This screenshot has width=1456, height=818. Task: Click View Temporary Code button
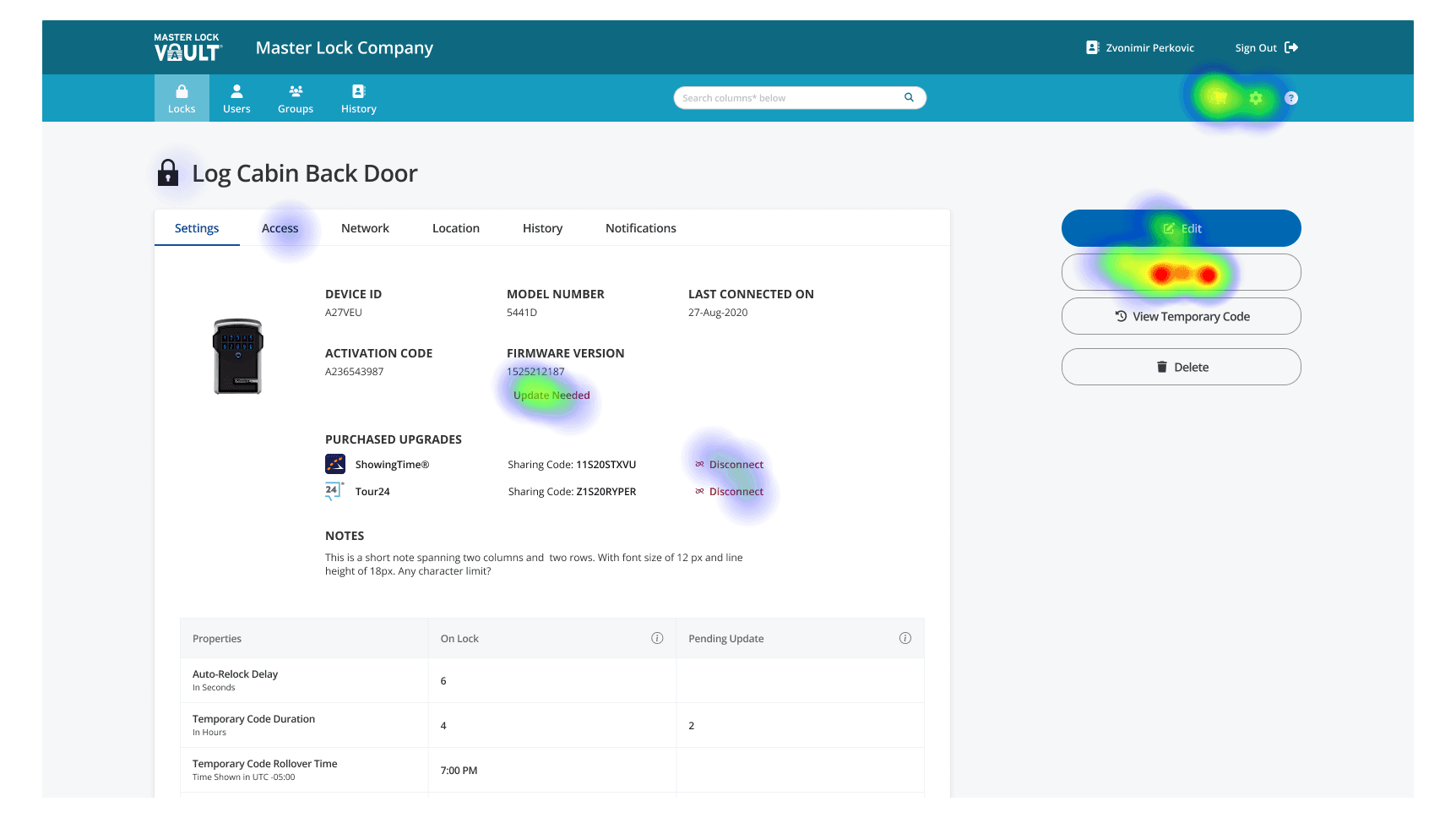[x=1181, y=316]
